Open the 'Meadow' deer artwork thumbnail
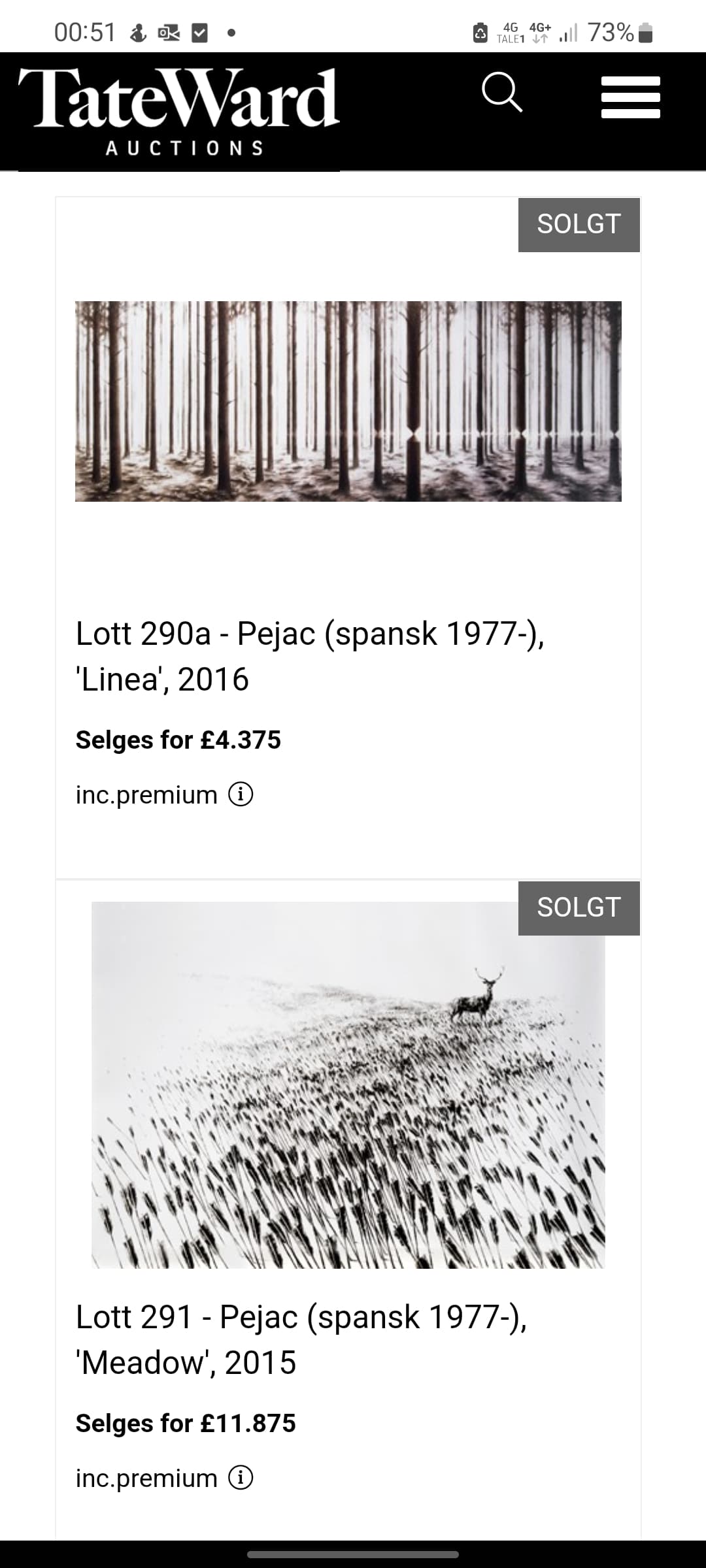 point(348,1085)
